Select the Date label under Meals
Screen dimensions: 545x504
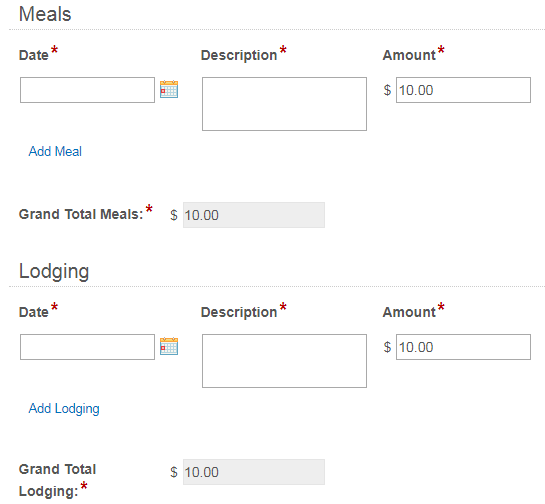[x=34, y=55]
